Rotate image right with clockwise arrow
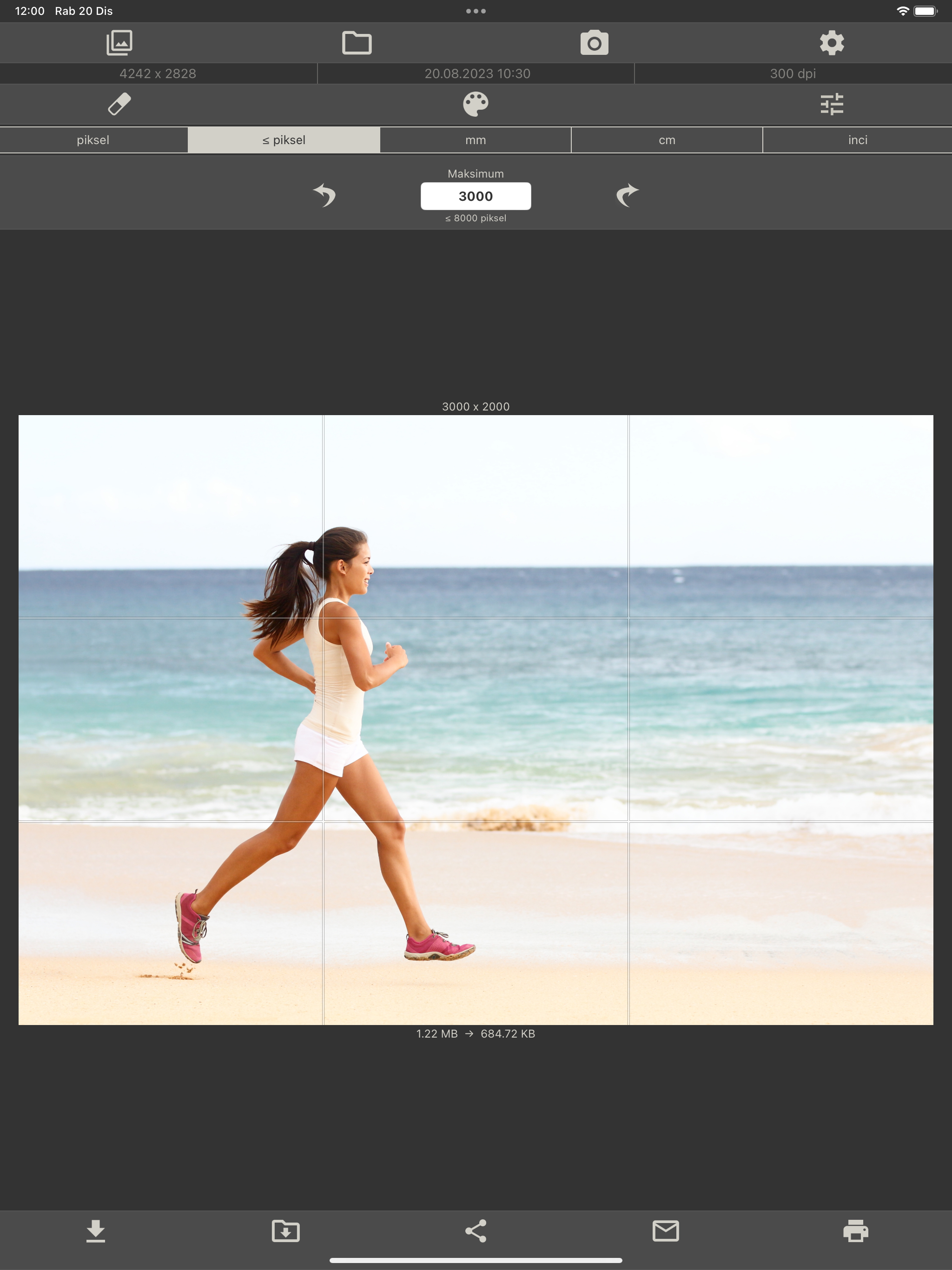This screenshot has height=1270, width=952. click(627, 195)
